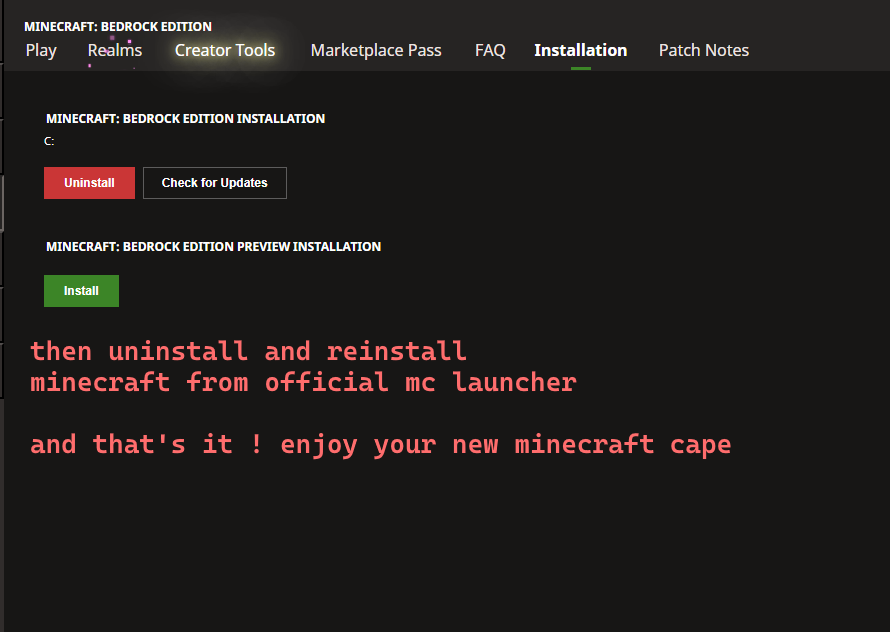Click Check for Updates button
The image size is (890, 632).
click(215, 183)
